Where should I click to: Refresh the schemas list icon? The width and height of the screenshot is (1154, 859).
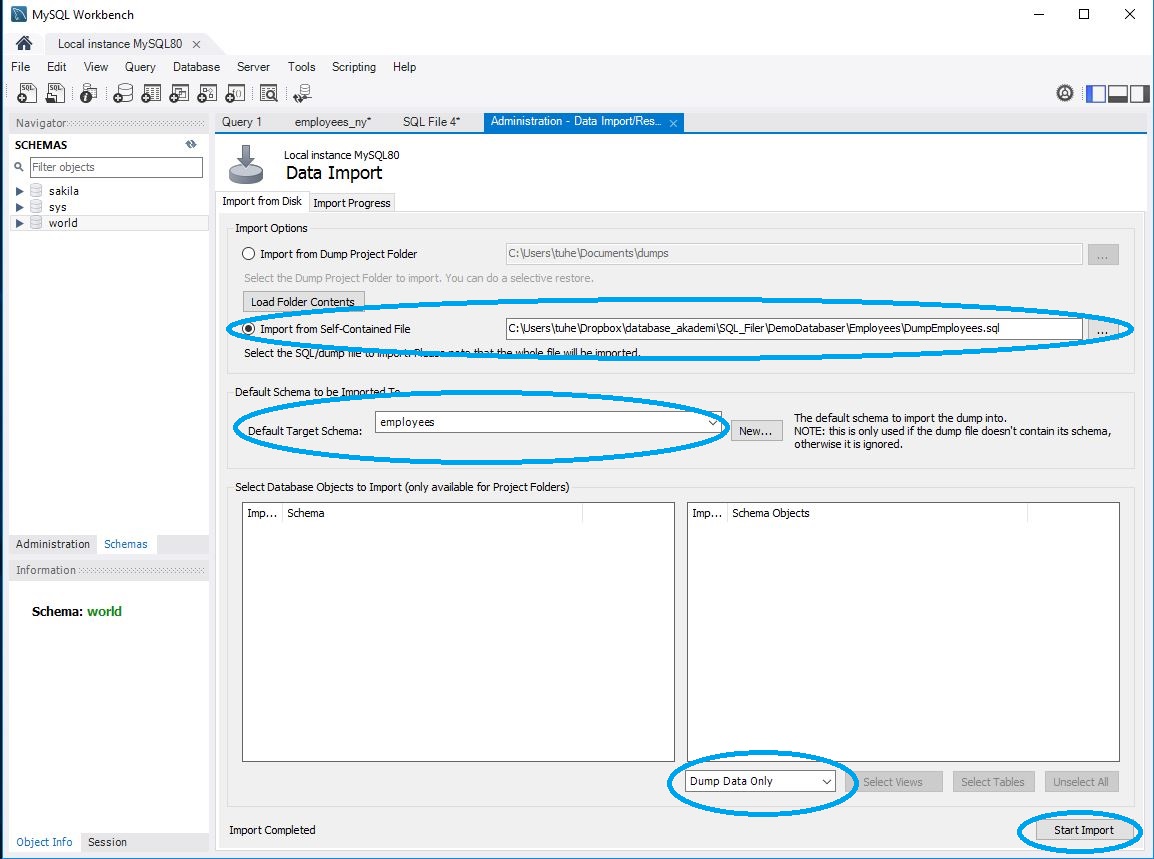click(191, 144)
